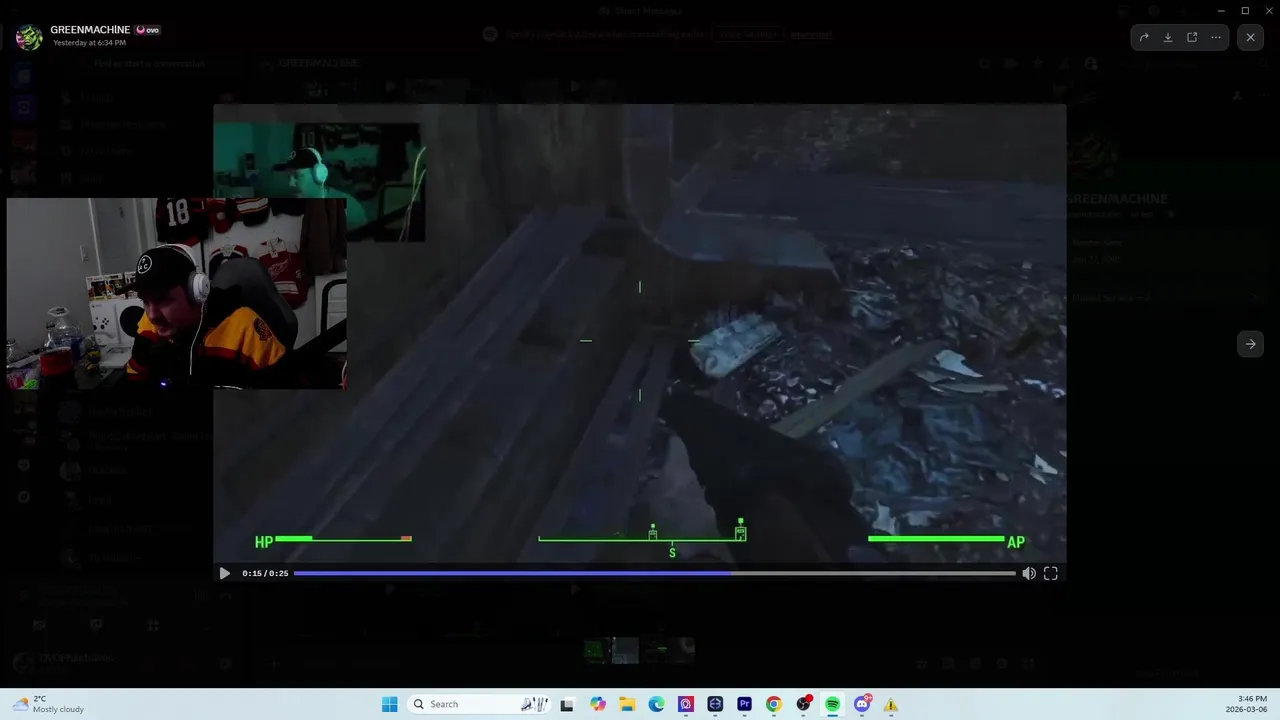Switch to Spotify in the taskbar
The image size is (1280, 720).
832,704
